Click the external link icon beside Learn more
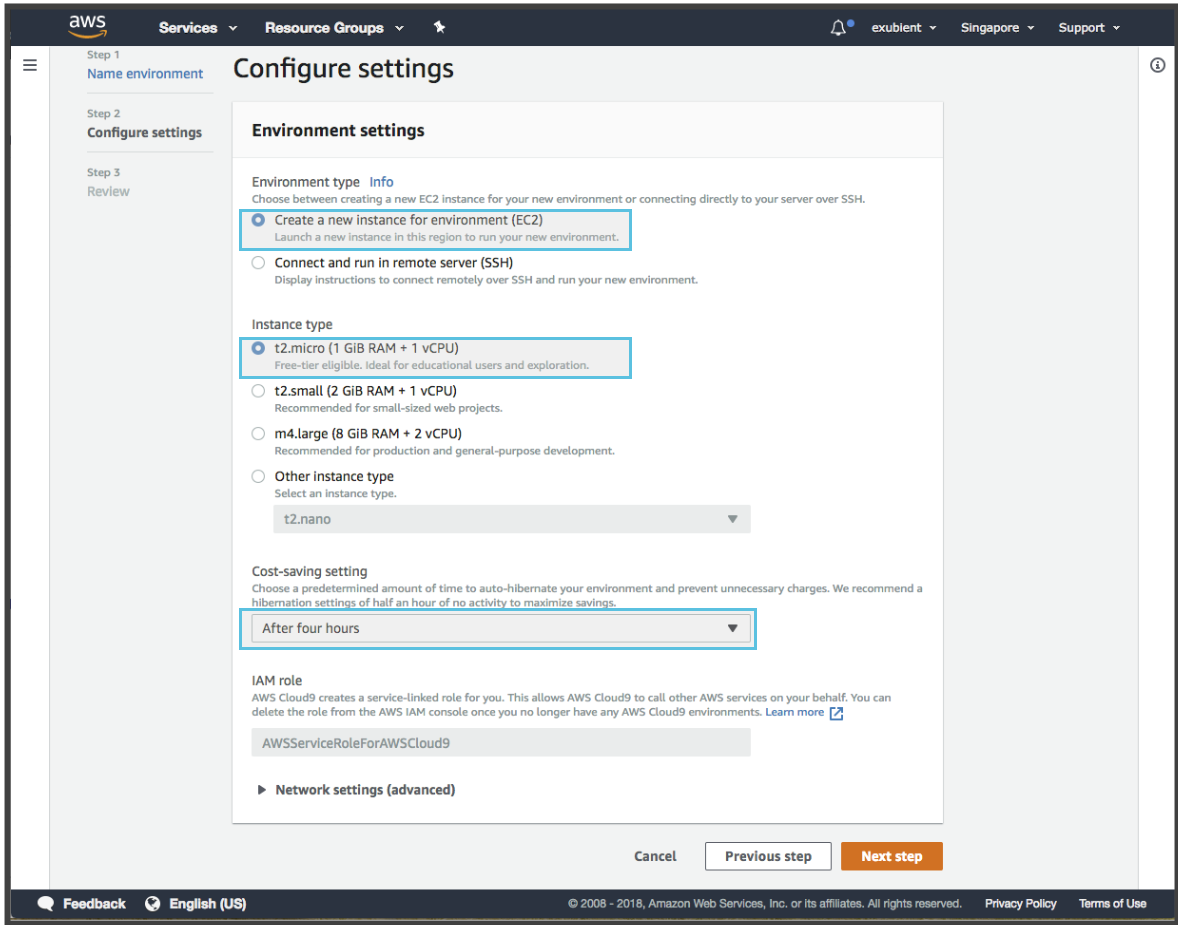Image resolution: width=1178 pixels, height=925 pixels. 836,713
